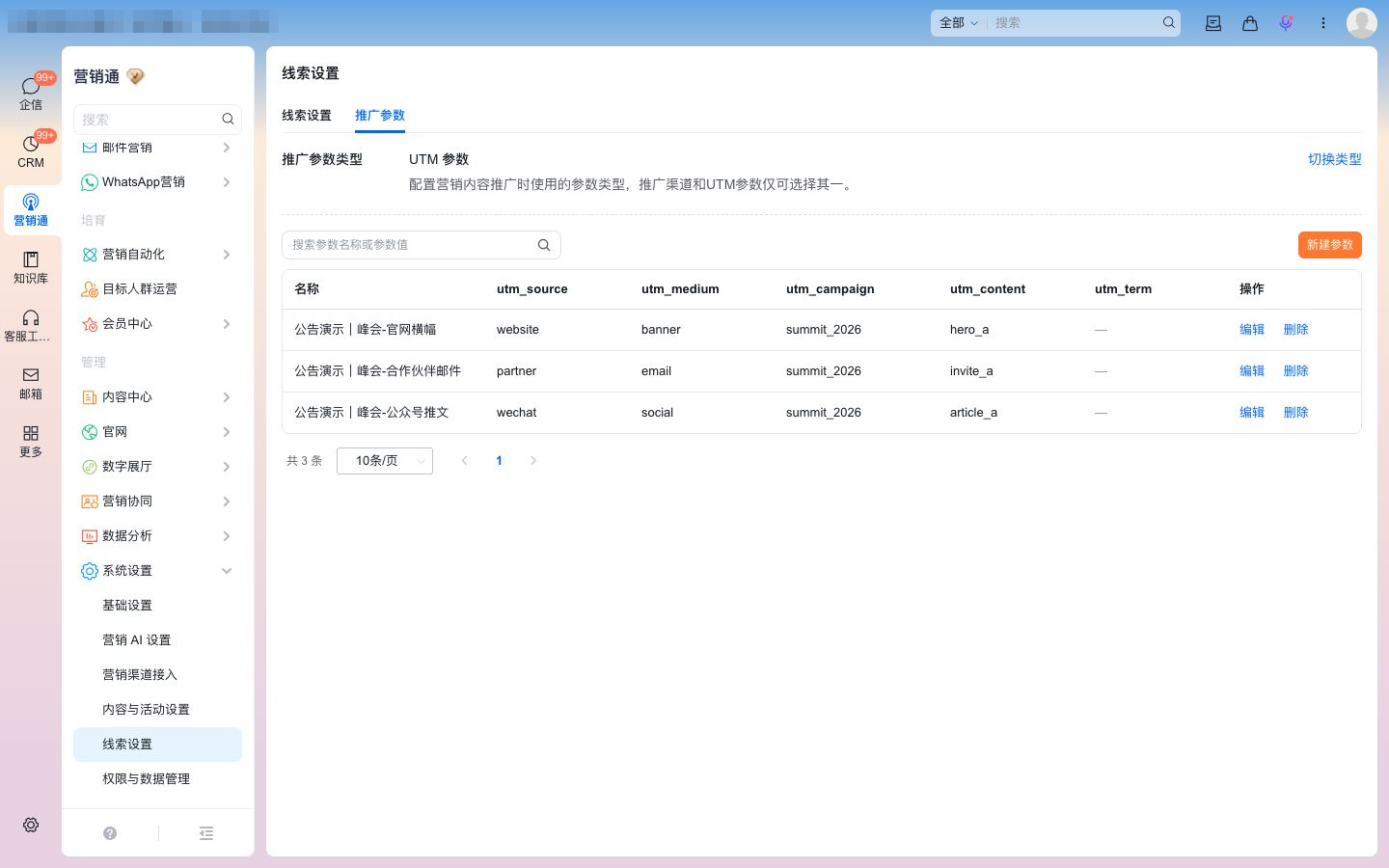Open the CRM module icon

31,150
